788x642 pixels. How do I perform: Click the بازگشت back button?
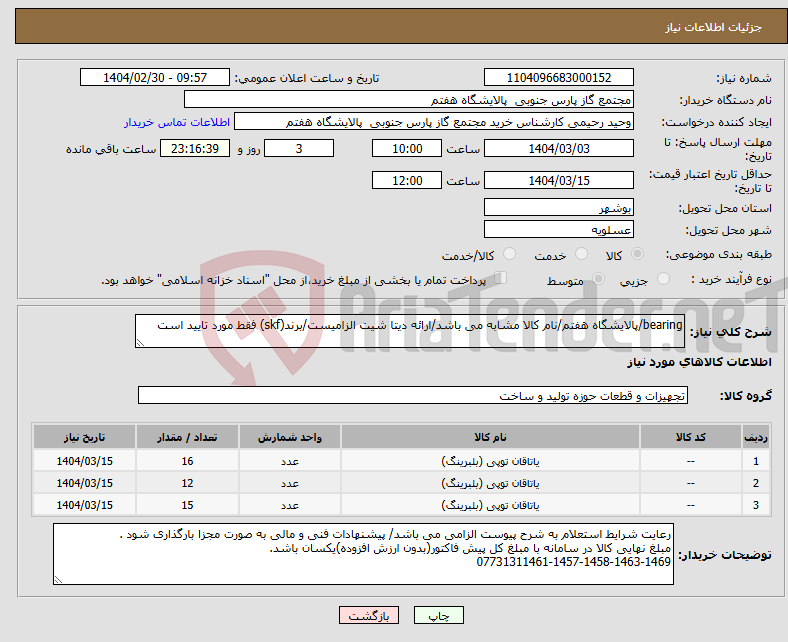(369, 615)
